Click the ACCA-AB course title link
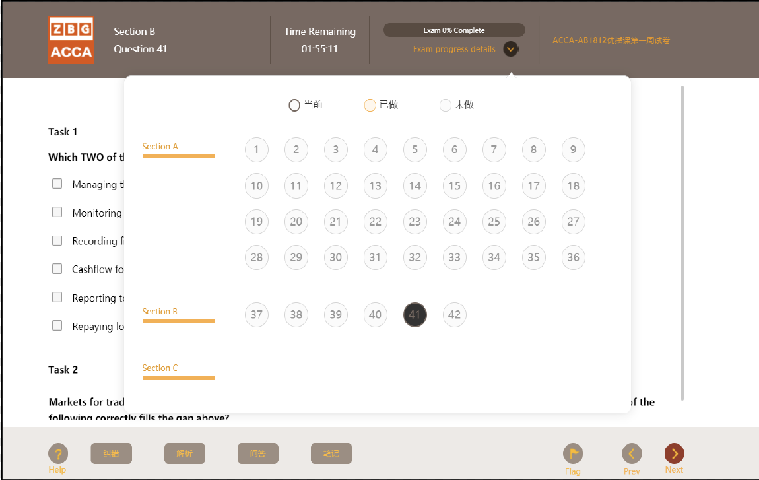Viewport: 759px width, 480px height. pyautogui.click(x=611, y=41)
